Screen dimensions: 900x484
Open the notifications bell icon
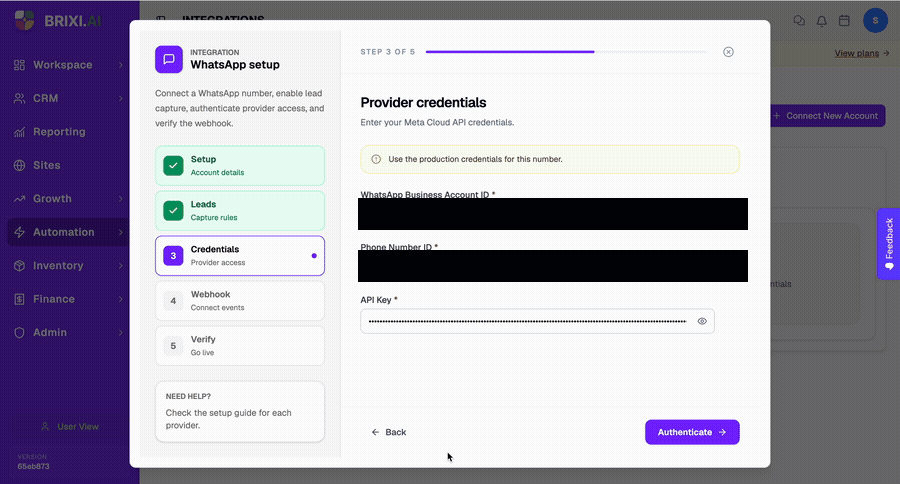[822, 21]
